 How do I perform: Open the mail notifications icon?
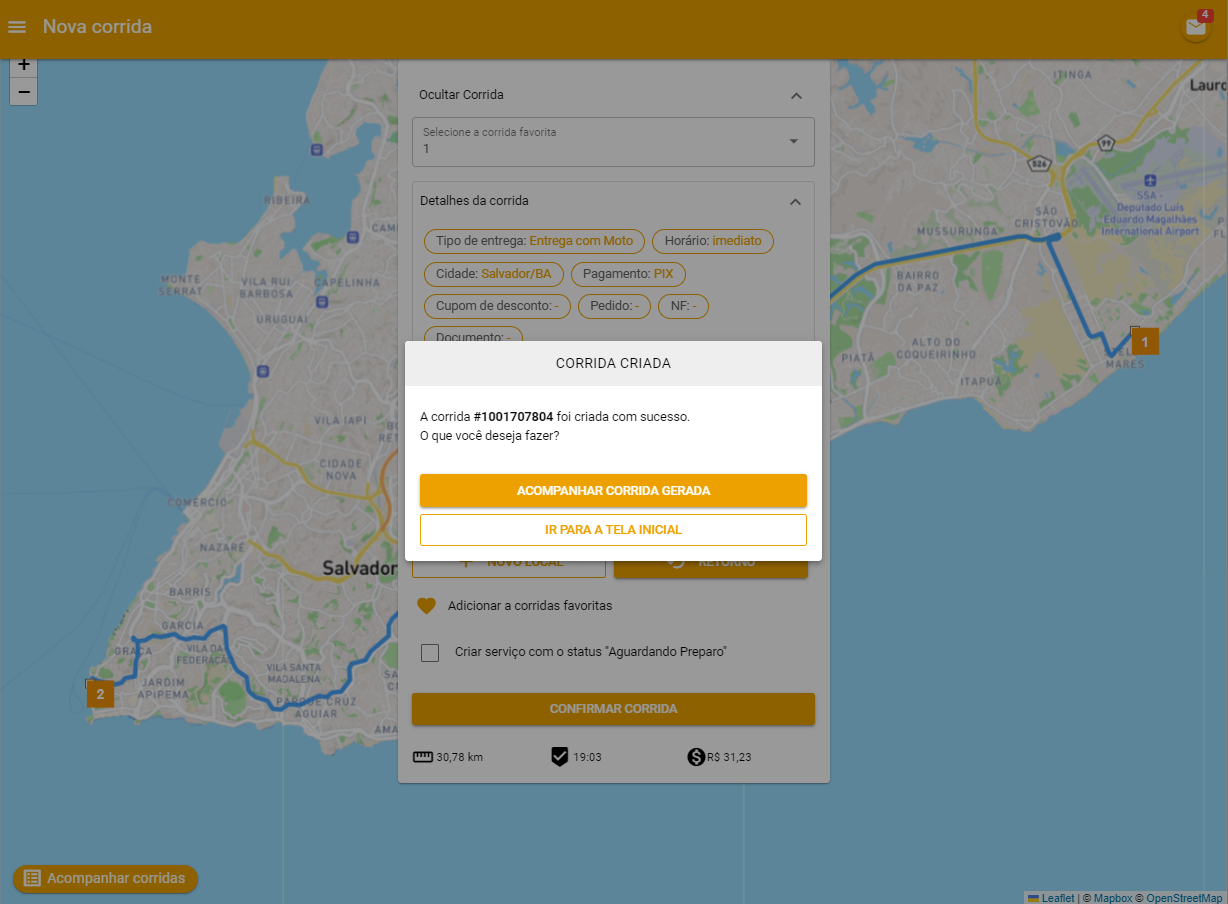point(1196,27)
